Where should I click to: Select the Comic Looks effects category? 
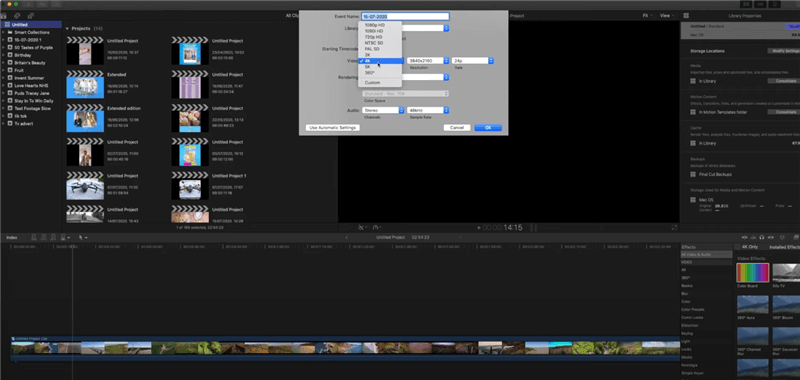pos(691,317)
